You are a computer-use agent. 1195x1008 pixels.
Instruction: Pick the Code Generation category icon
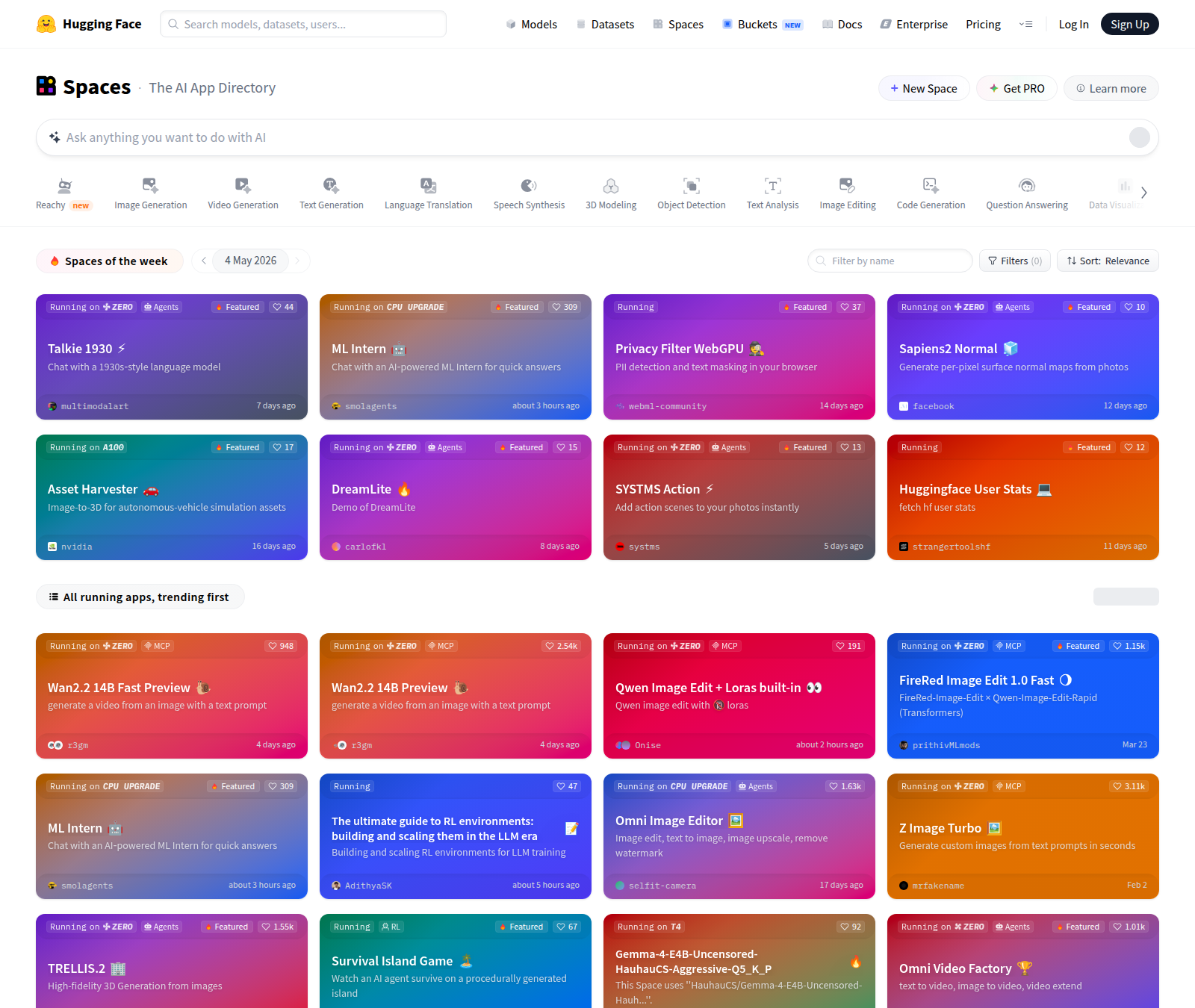[x=931, y=186]
